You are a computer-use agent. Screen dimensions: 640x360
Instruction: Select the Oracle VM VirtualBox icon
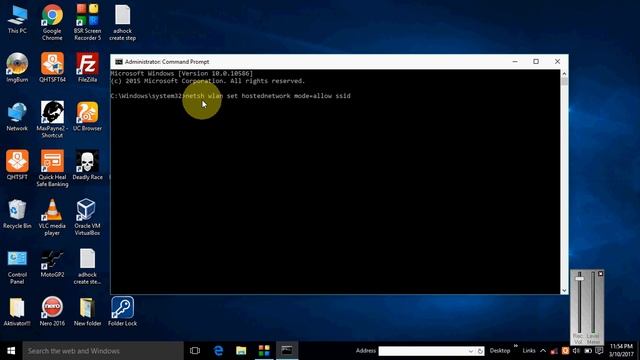pos(87,217)
